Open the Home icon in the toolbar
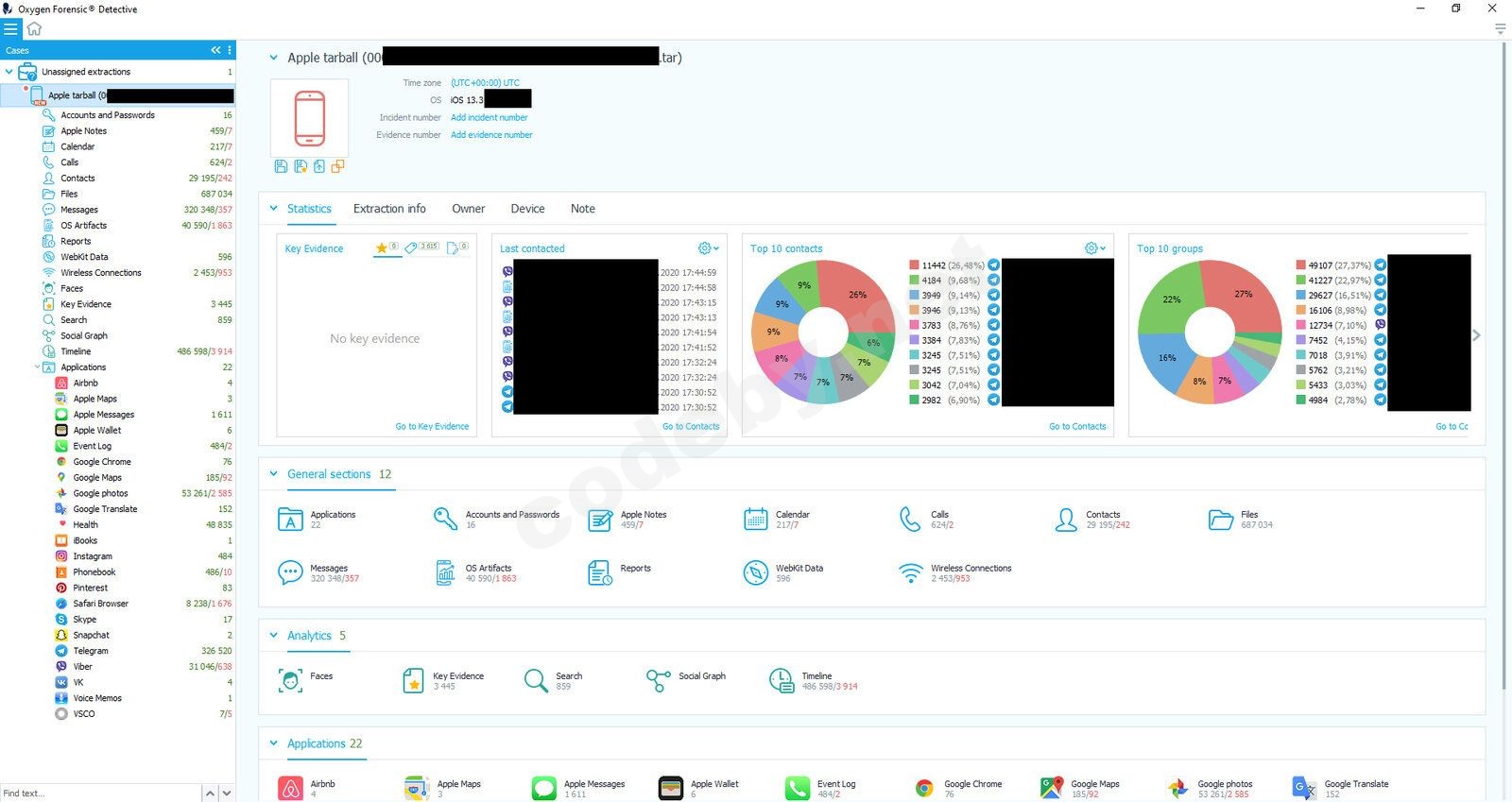1512x802 pixels. 34,29
